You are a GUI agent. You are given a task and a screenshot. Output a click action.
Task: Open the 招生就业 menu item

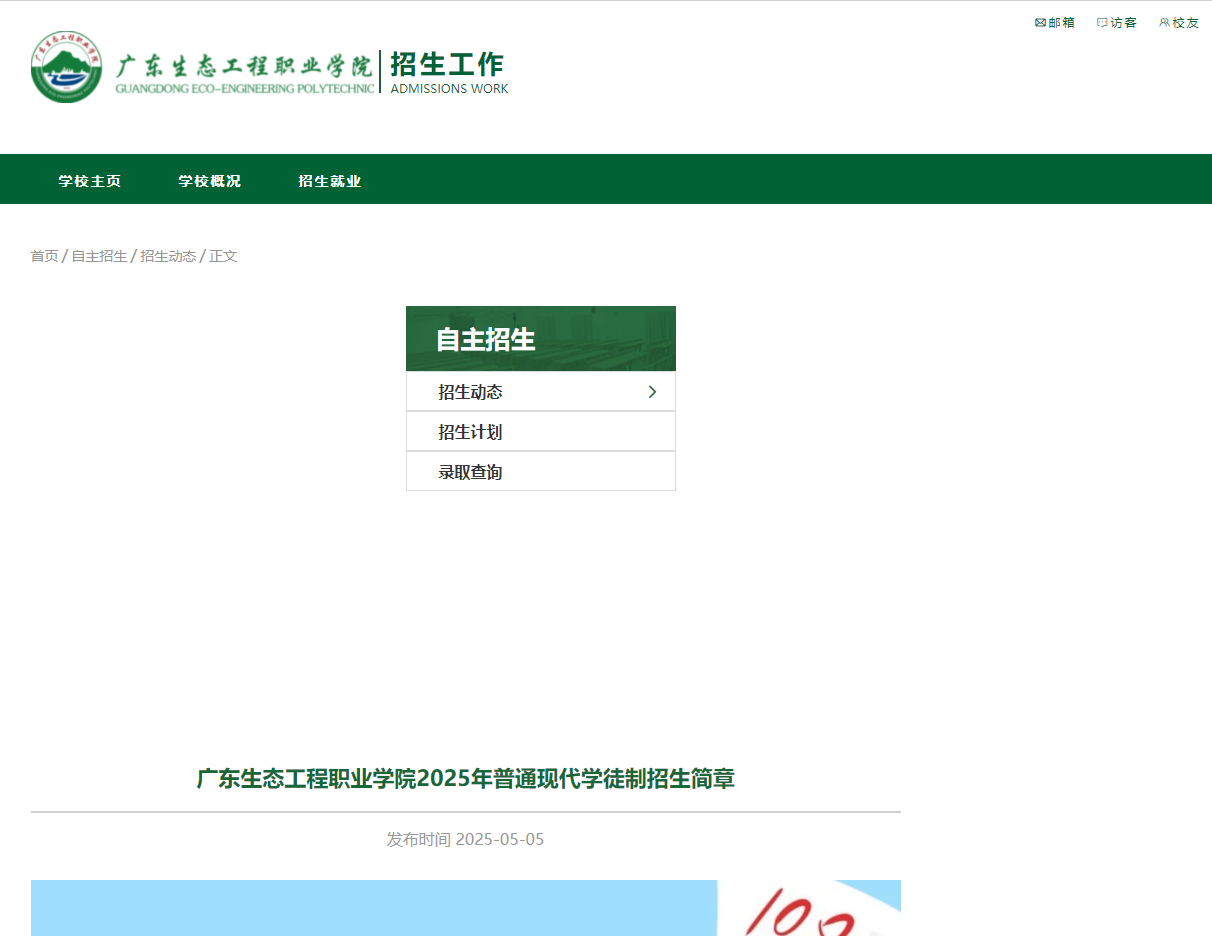tap(330, 181)
